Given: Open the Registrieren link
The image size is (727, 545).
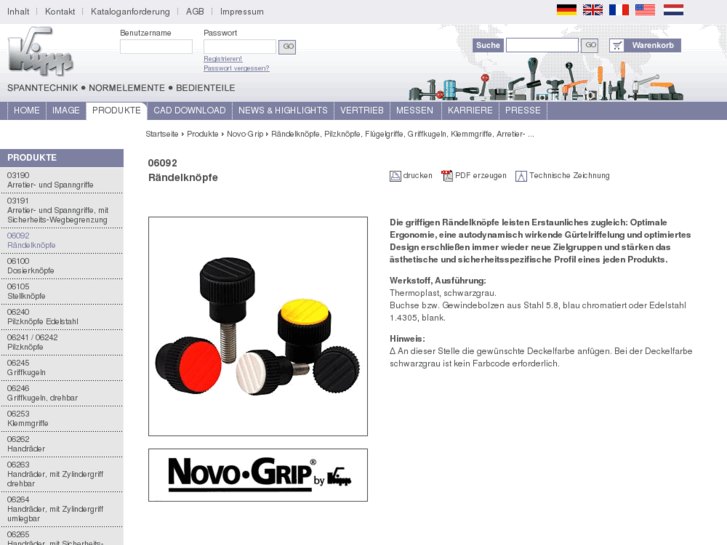Looking at the screenshot, I should [223, 59].
